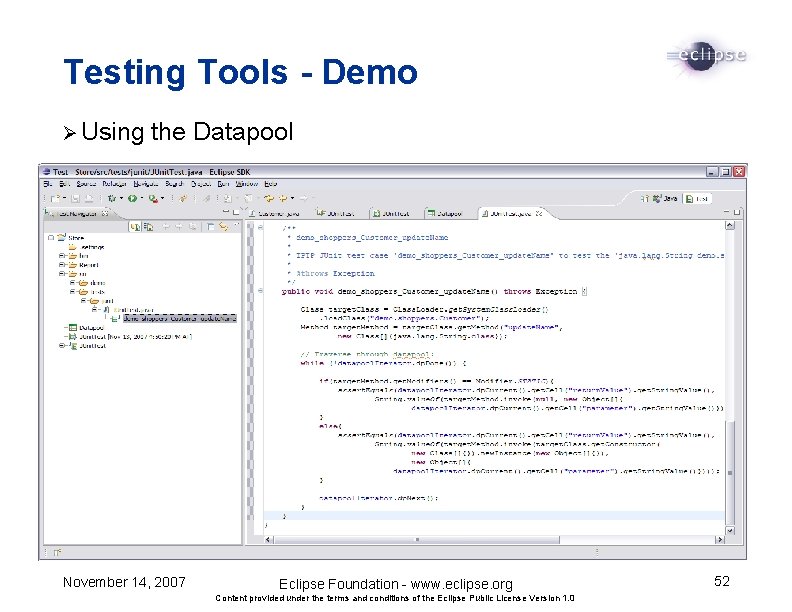792x612 pixels.
Task: Select demo_shoppers_Customer_updateName tree item
Action: [180, 319]
